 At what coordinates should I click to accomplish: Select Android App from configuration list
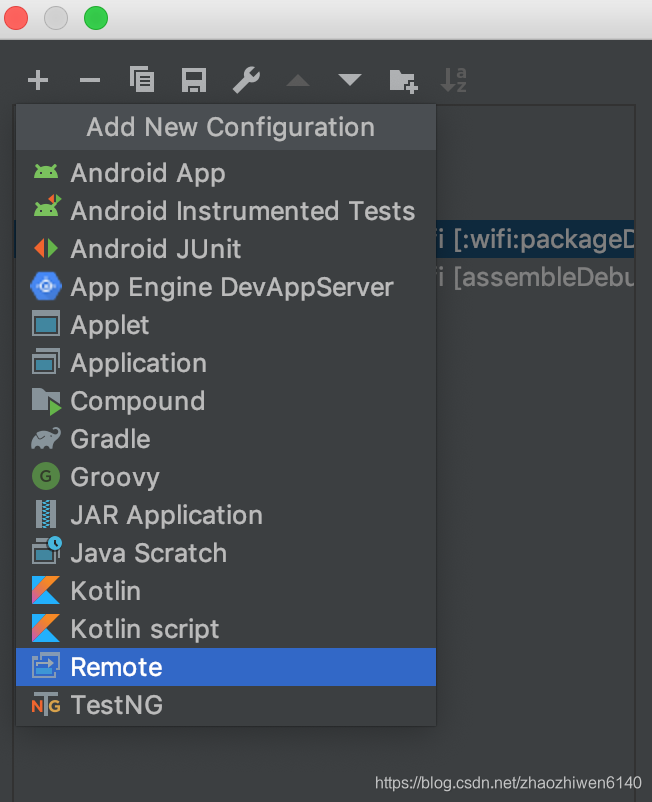click(148, 173)
